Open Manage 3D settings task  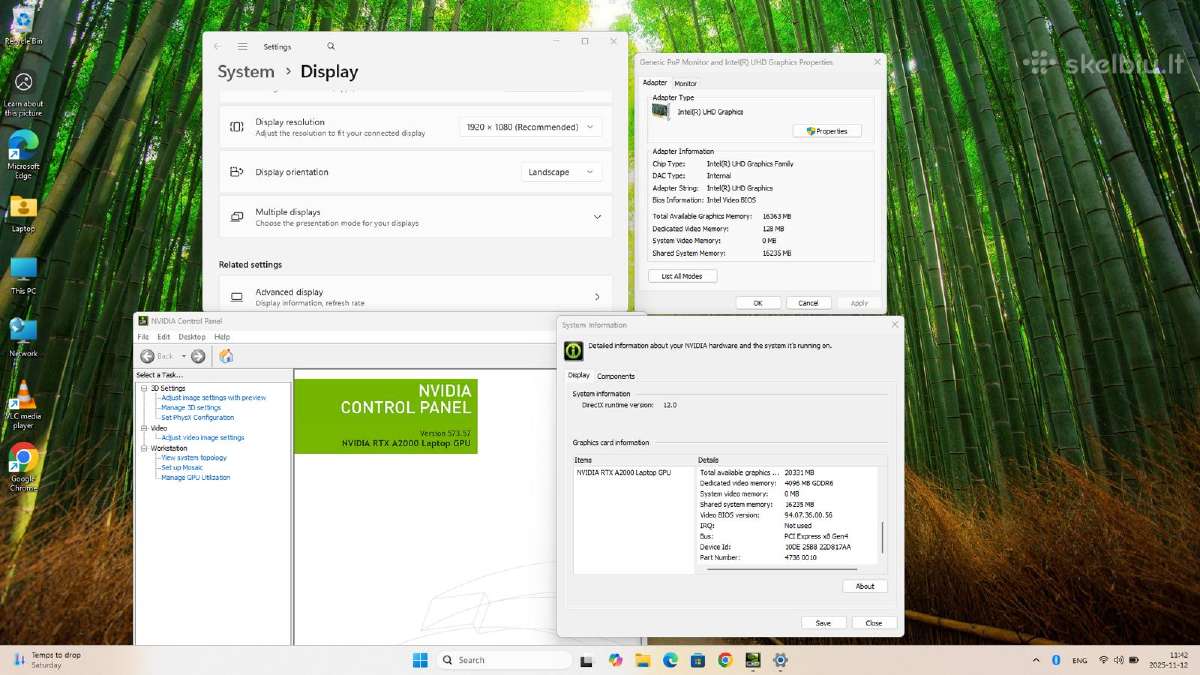(x=191, y=408)
